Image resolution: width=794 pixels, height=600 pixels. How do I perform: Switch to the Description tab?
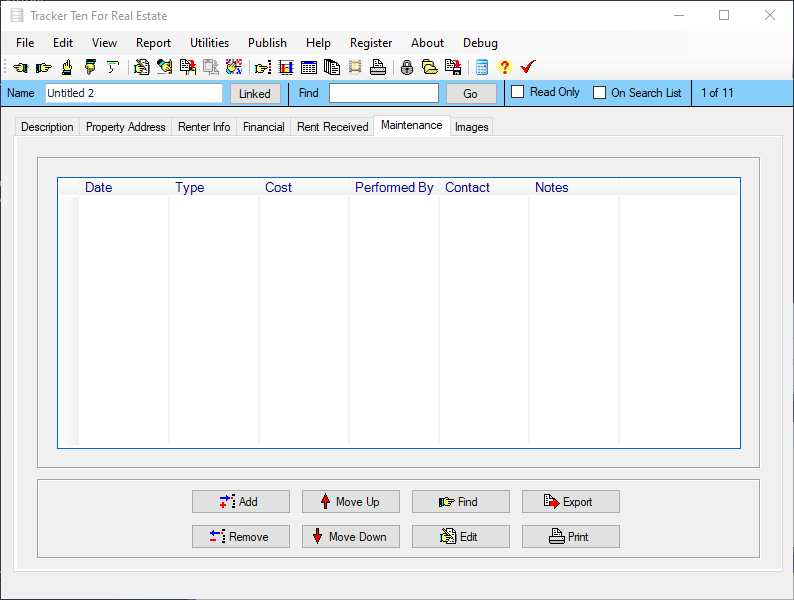click(47, 127)
